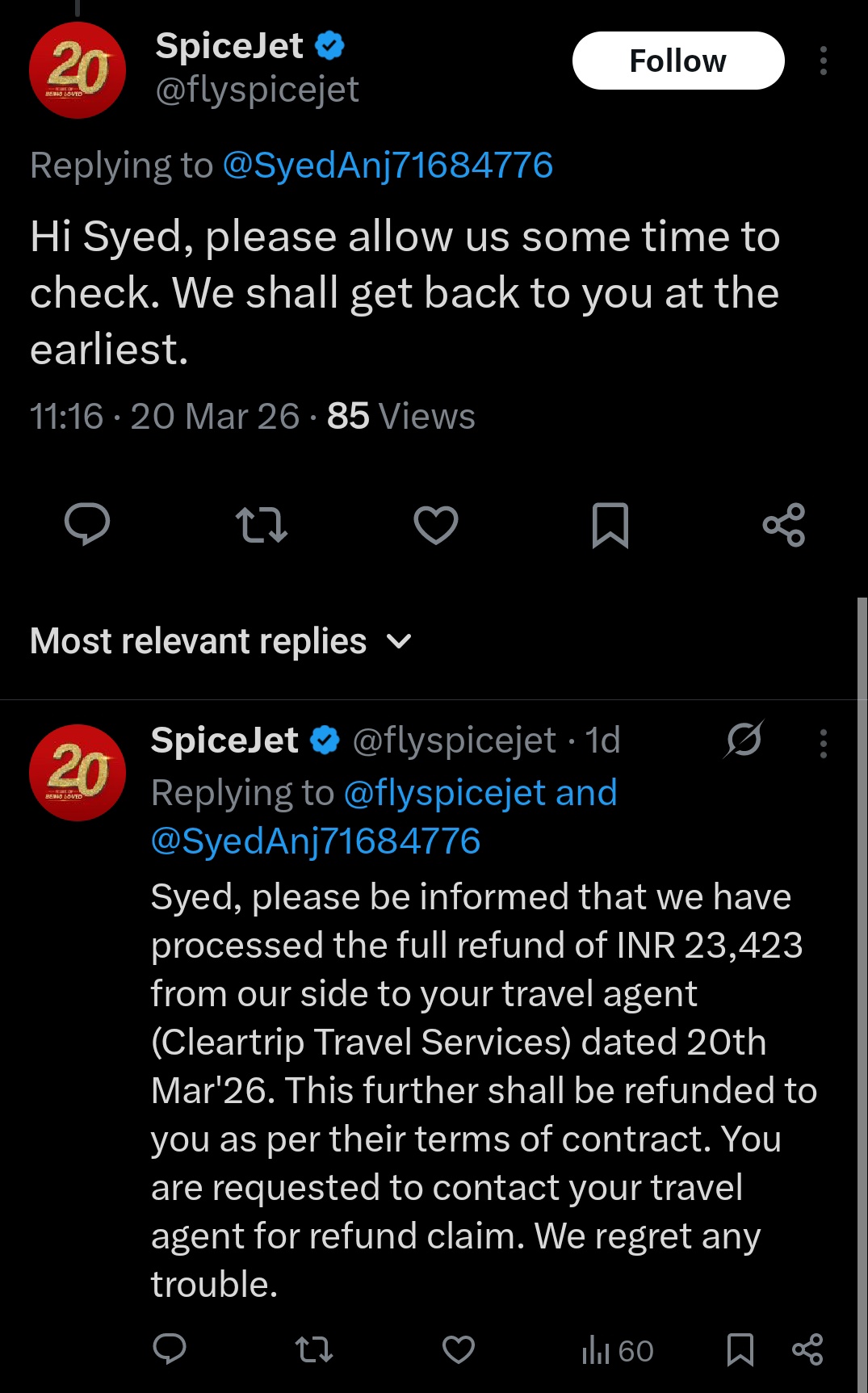Follow the SpiceJet account
The image size is (868, 1393).
pos(678,61)
